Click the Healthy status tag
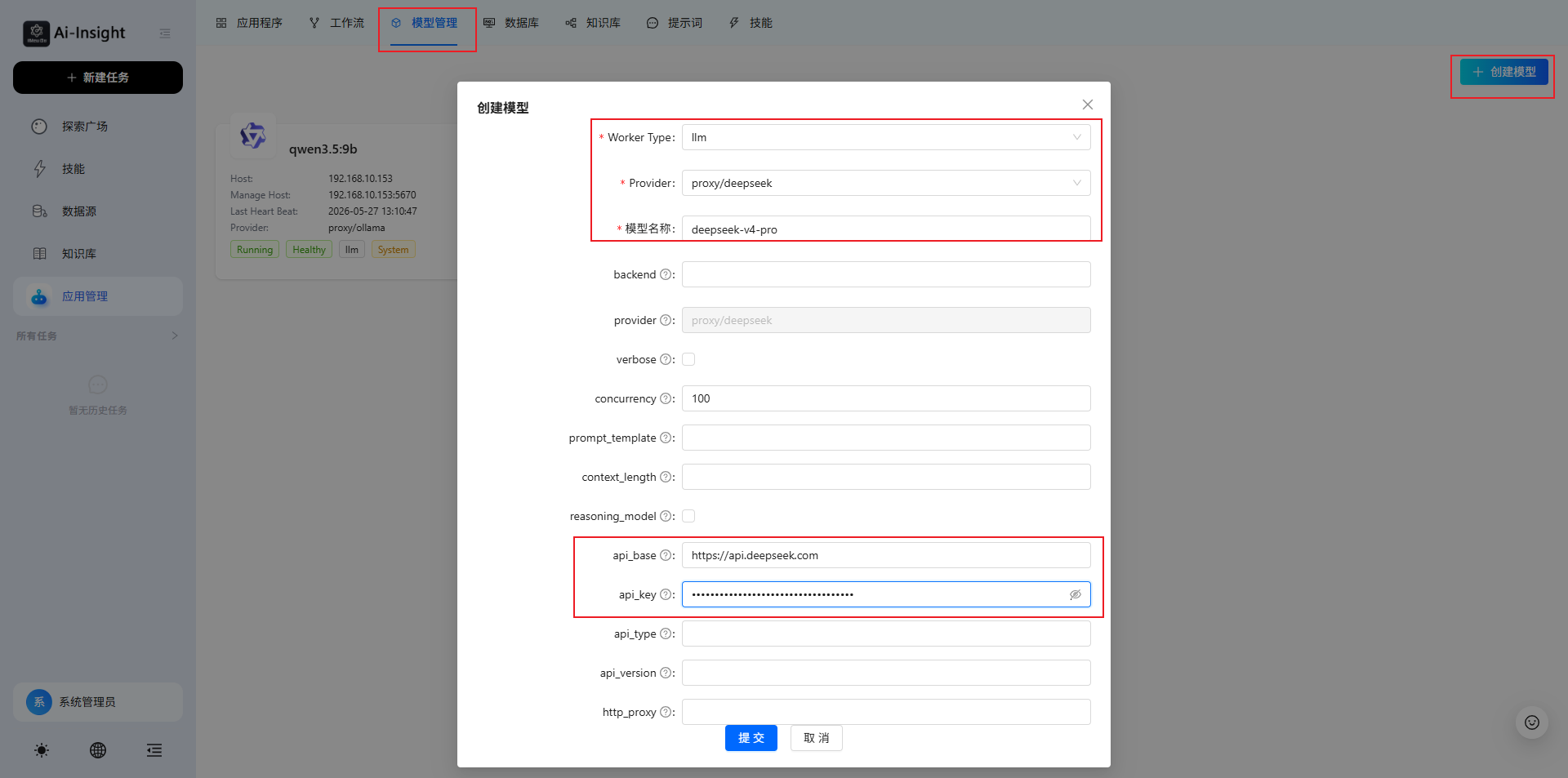This screenshot has height=778, width=1568. pyautogui.click(x=309, y=250)
